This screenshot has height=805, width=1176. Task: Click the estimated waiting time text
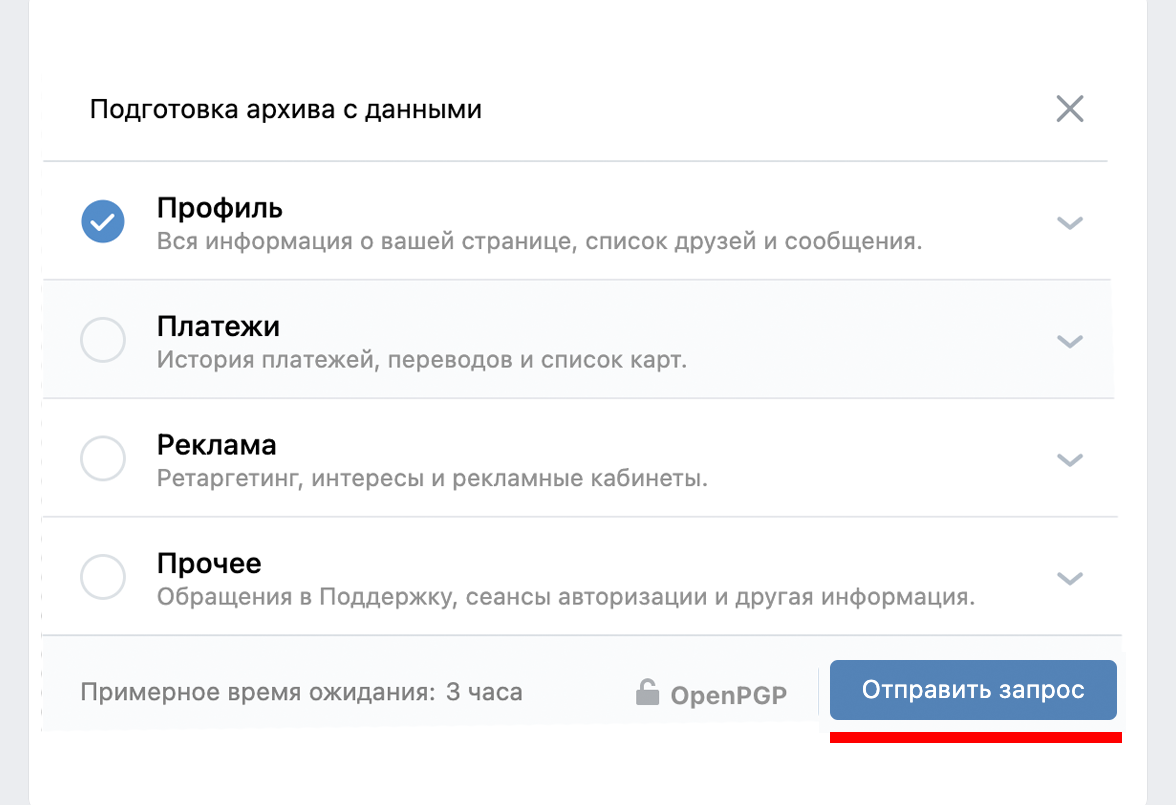tap(300, 691)
